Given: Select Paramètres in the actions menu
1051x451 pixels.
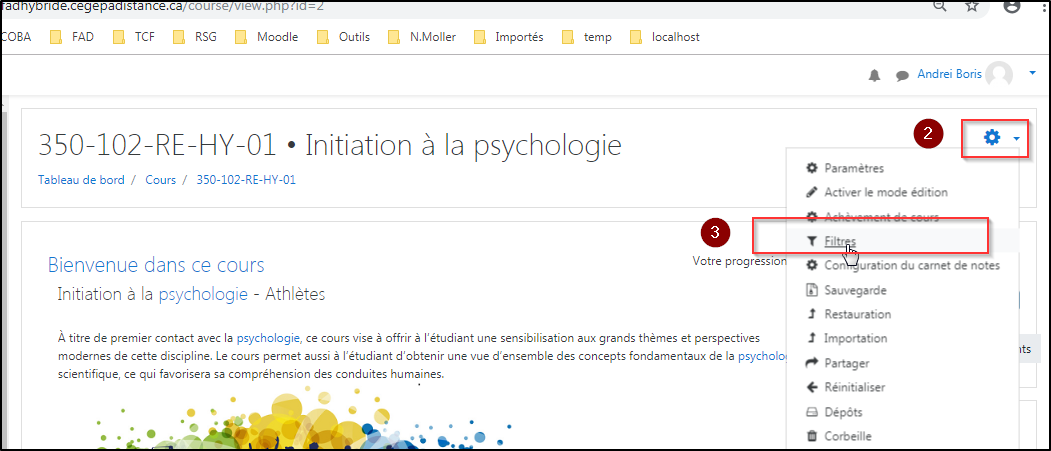Looking at the screenshot, I should pos(853,168).
